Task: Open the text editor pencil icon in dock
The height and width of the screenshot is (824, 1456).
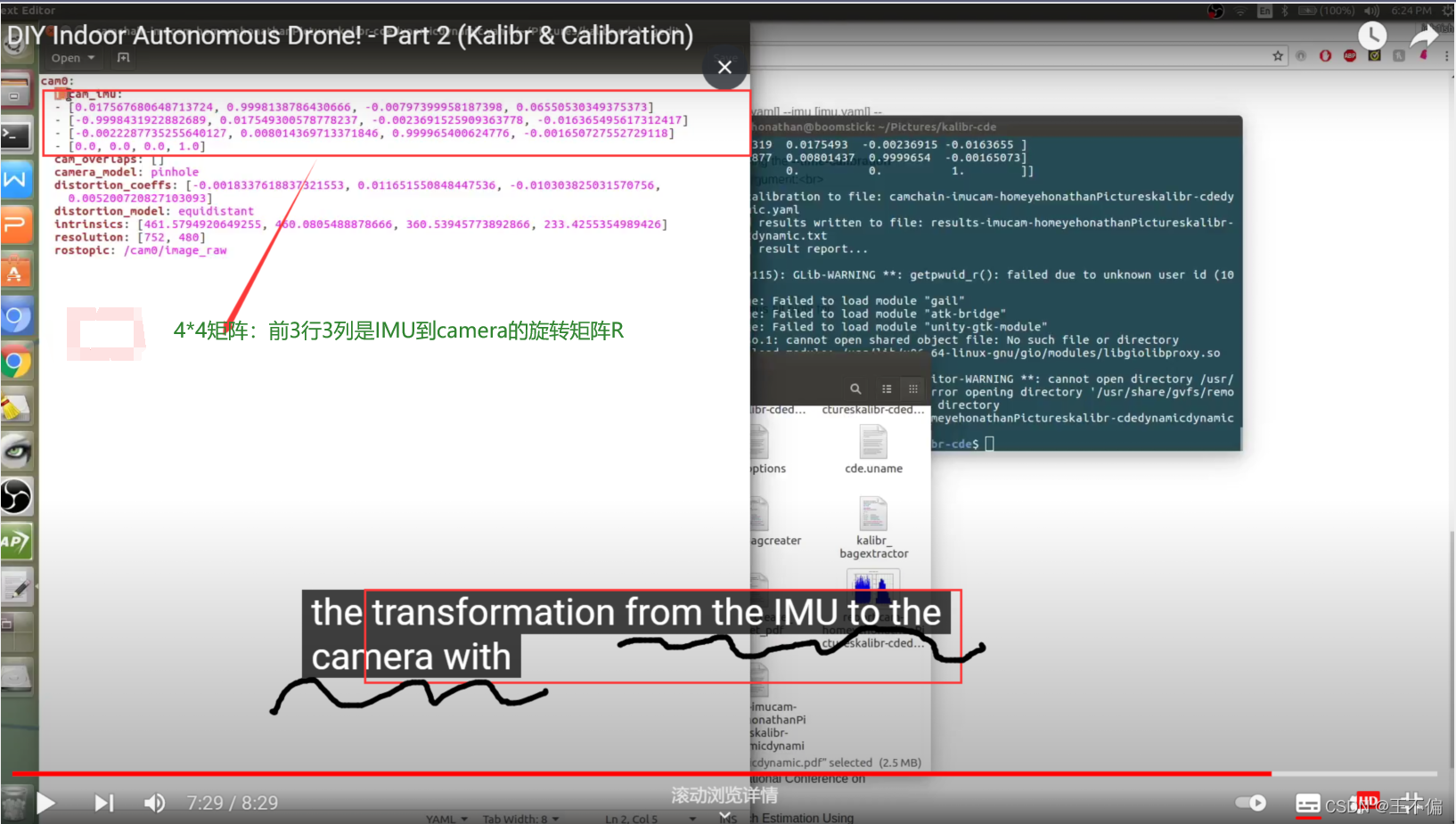Action: [16, 587]
